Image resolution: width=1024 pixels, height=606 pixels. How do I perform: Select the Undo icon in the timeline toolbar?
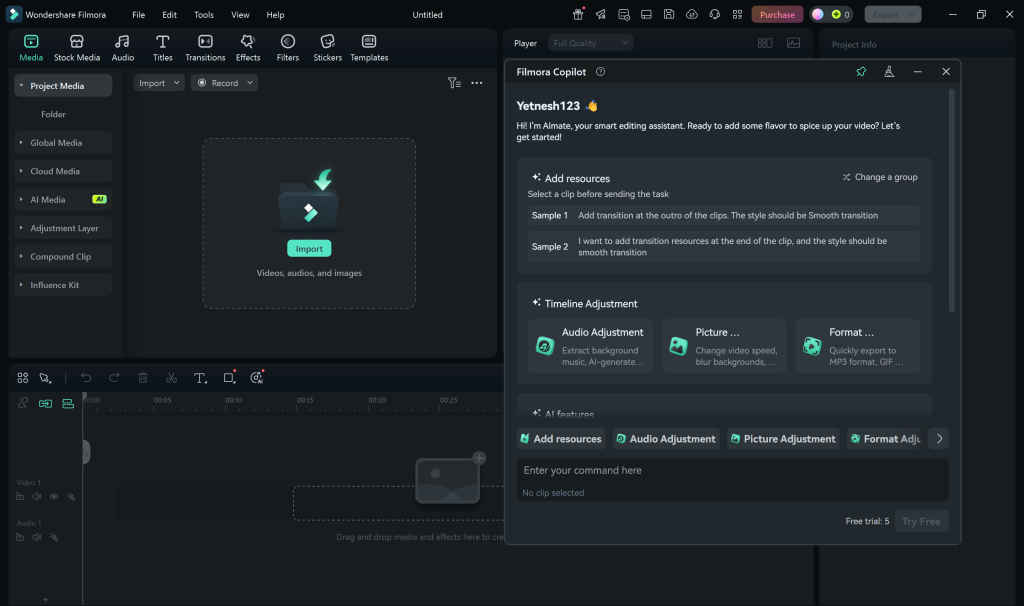pos(86,378)
